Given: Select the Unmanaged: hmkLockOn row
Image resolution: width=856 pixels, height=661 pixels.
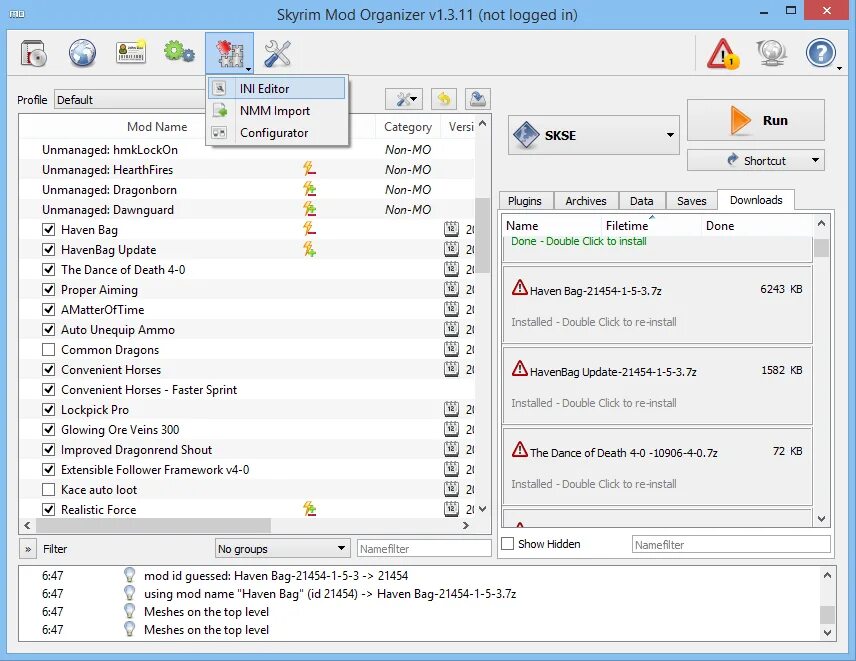Looking at the screenshot, I should (247, 150).
